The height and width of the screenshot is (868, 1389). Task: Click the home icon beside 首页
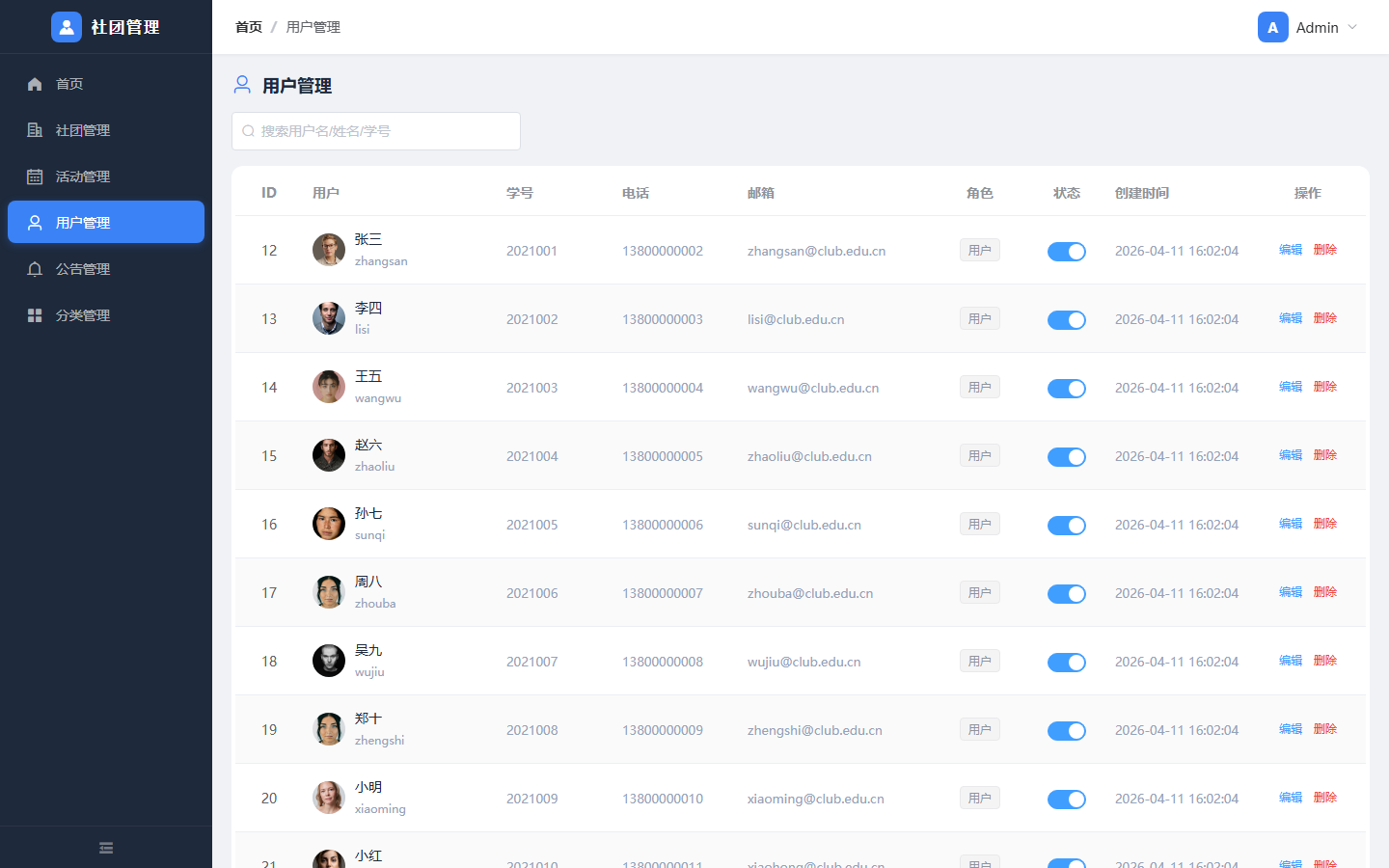tap(35, 84)
